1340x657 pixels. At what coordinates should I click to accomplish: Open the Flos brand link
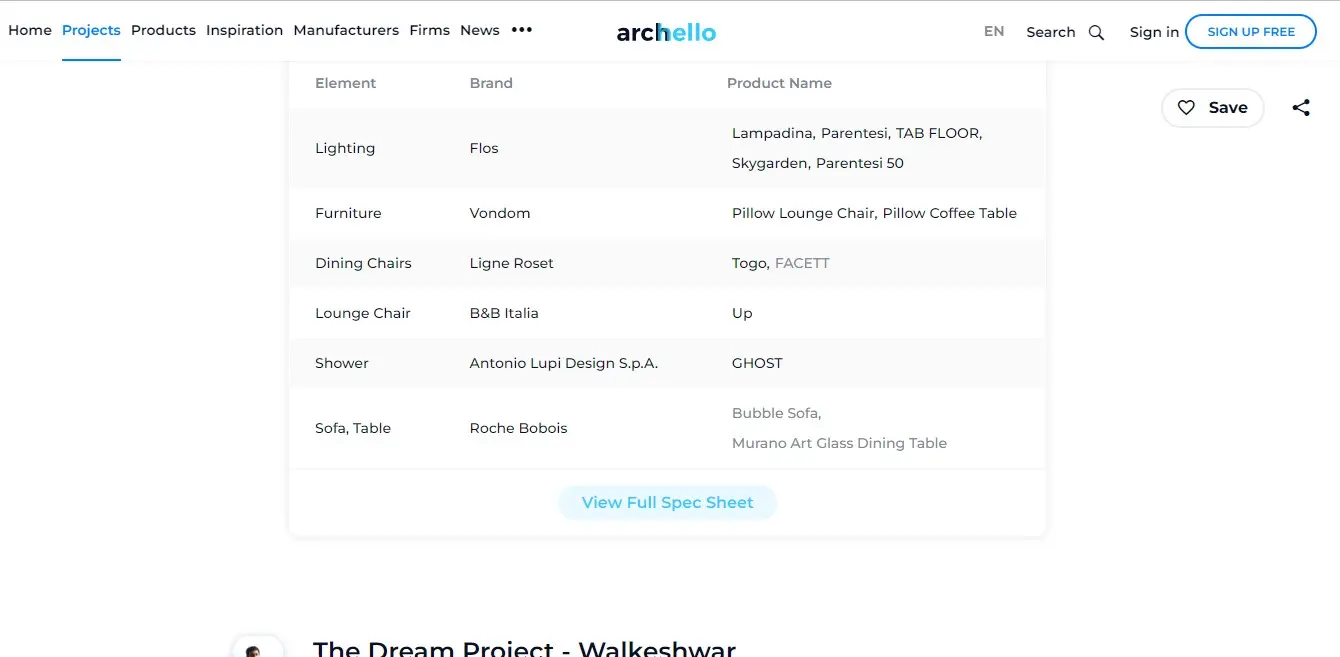[x=484, y=148]
